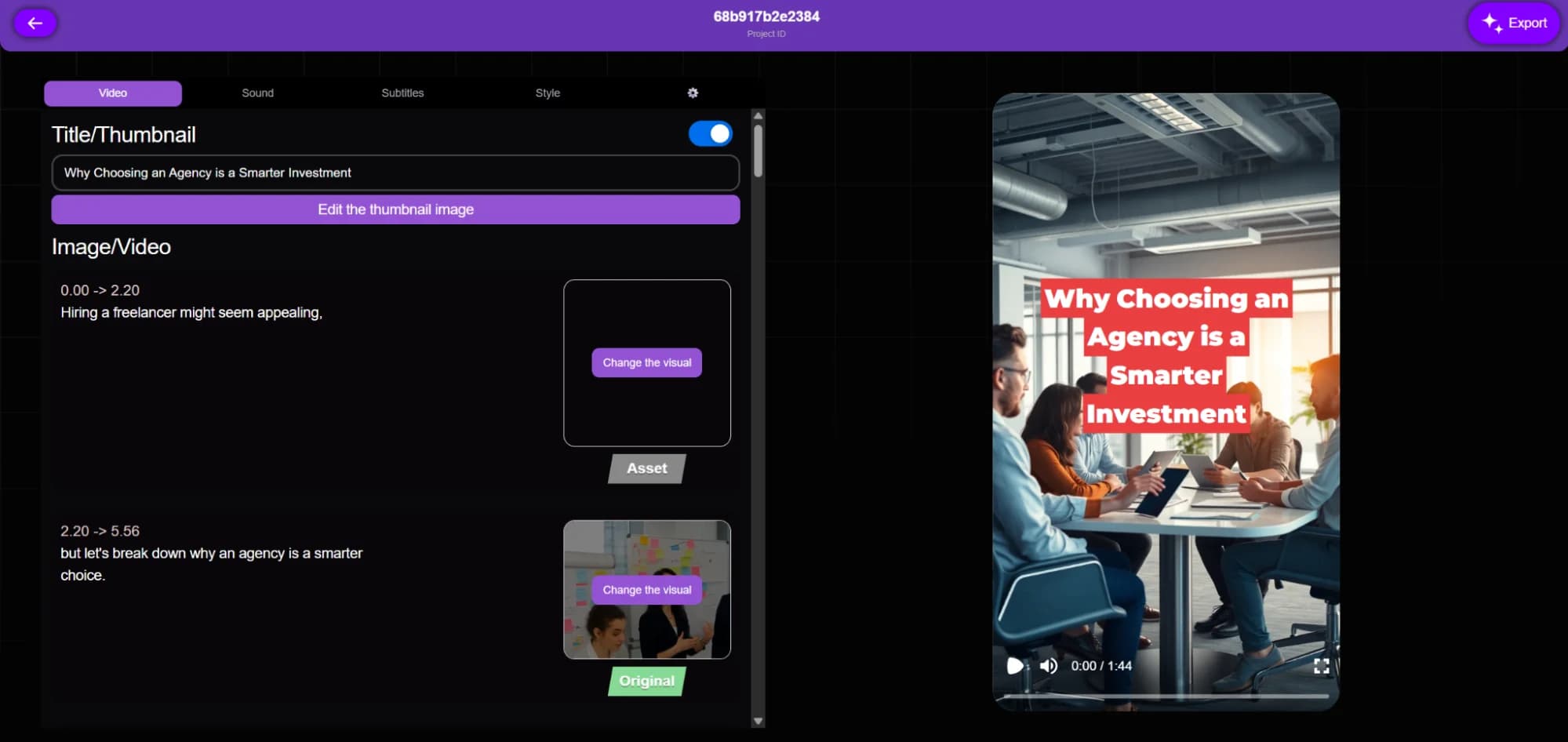Viewport: 1568px width, 742px height.
Task: Click the Asset label under the first segment
Action: pos(646,468)
